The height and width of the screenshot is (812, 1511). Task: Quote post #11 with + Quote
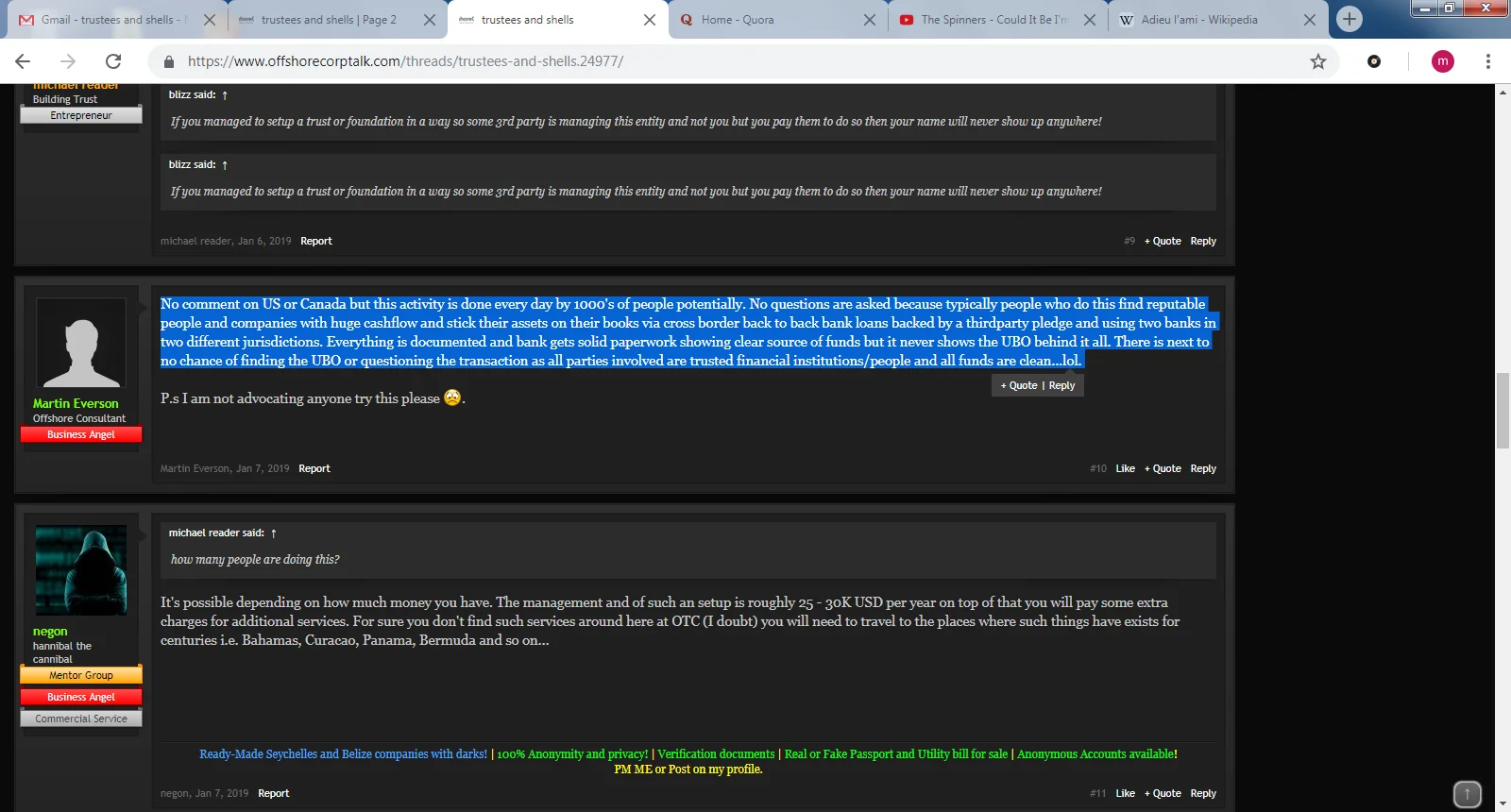(1163, 793)
